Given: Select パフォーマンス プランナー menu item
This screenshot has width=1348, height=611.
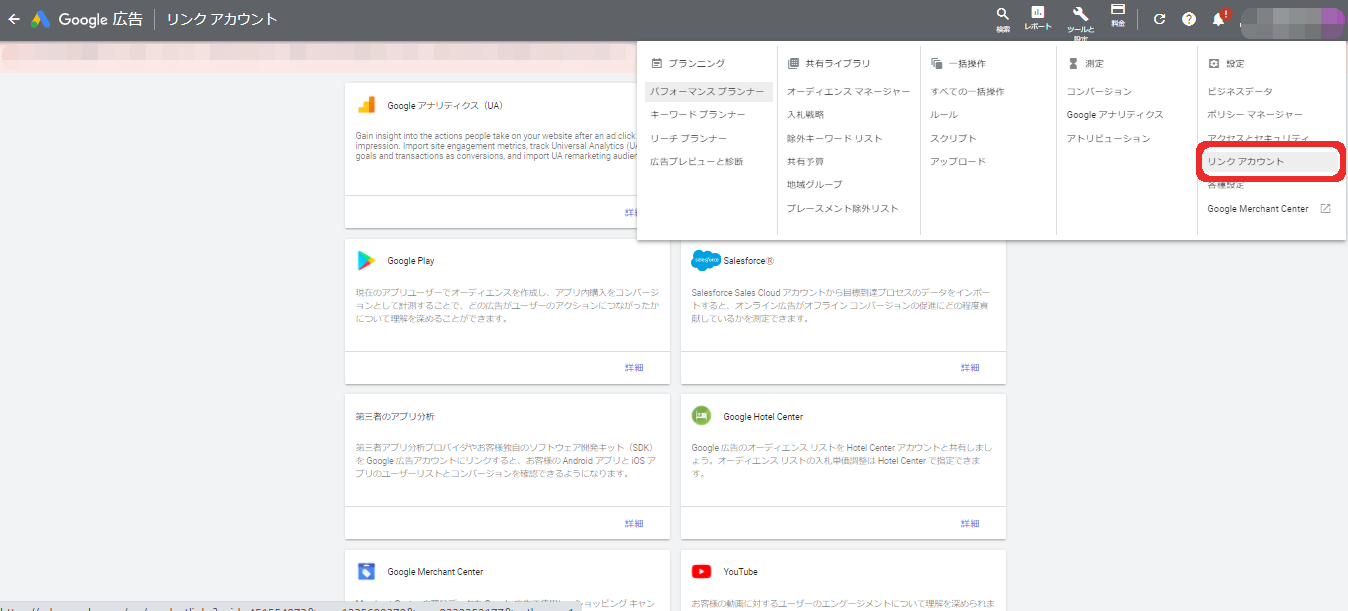Looking at the screenshot, I should point(709,91).
